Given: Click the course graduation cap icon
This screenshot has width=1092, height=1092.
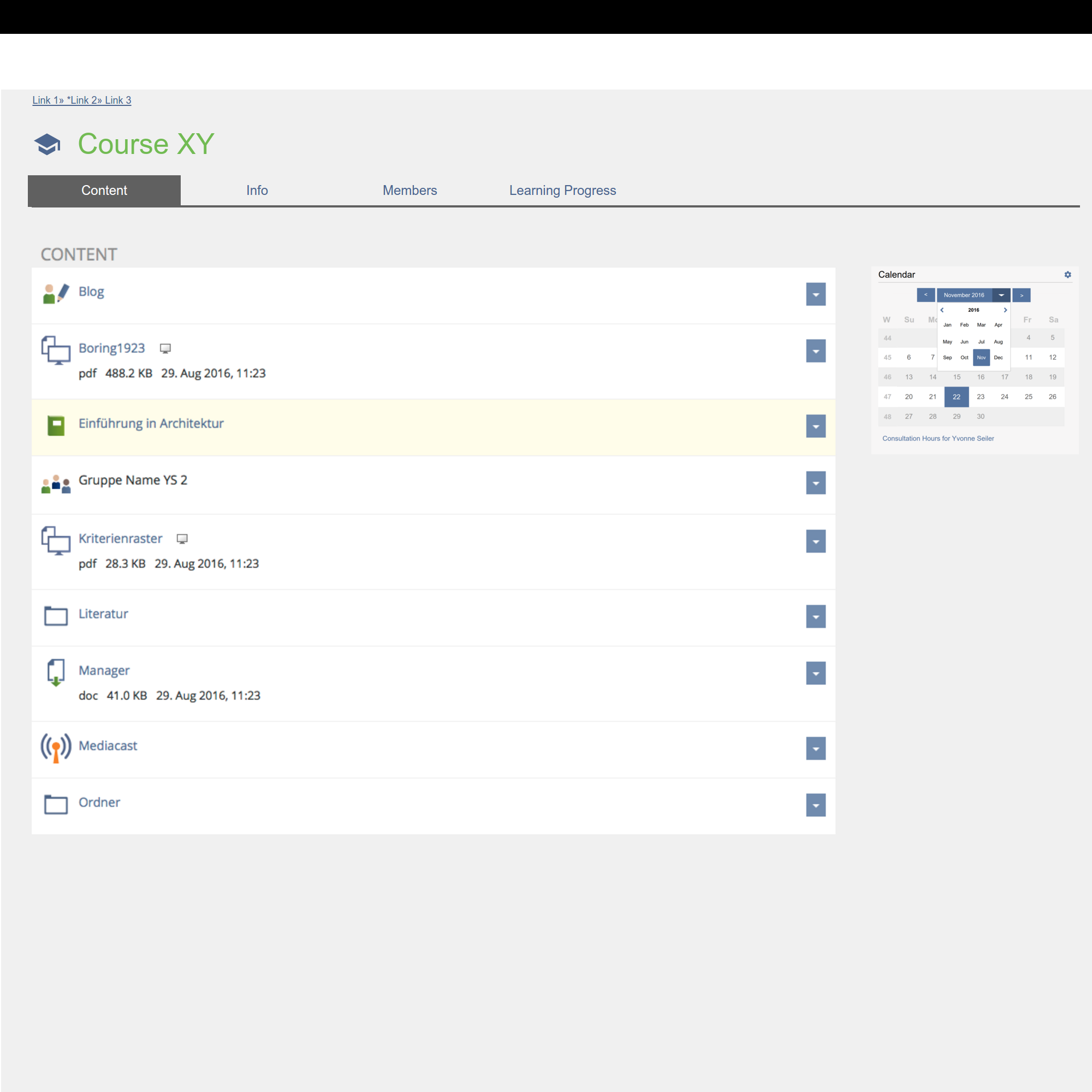Looking at the screenshot, I should pyautogui.click(x=48, y=144).
